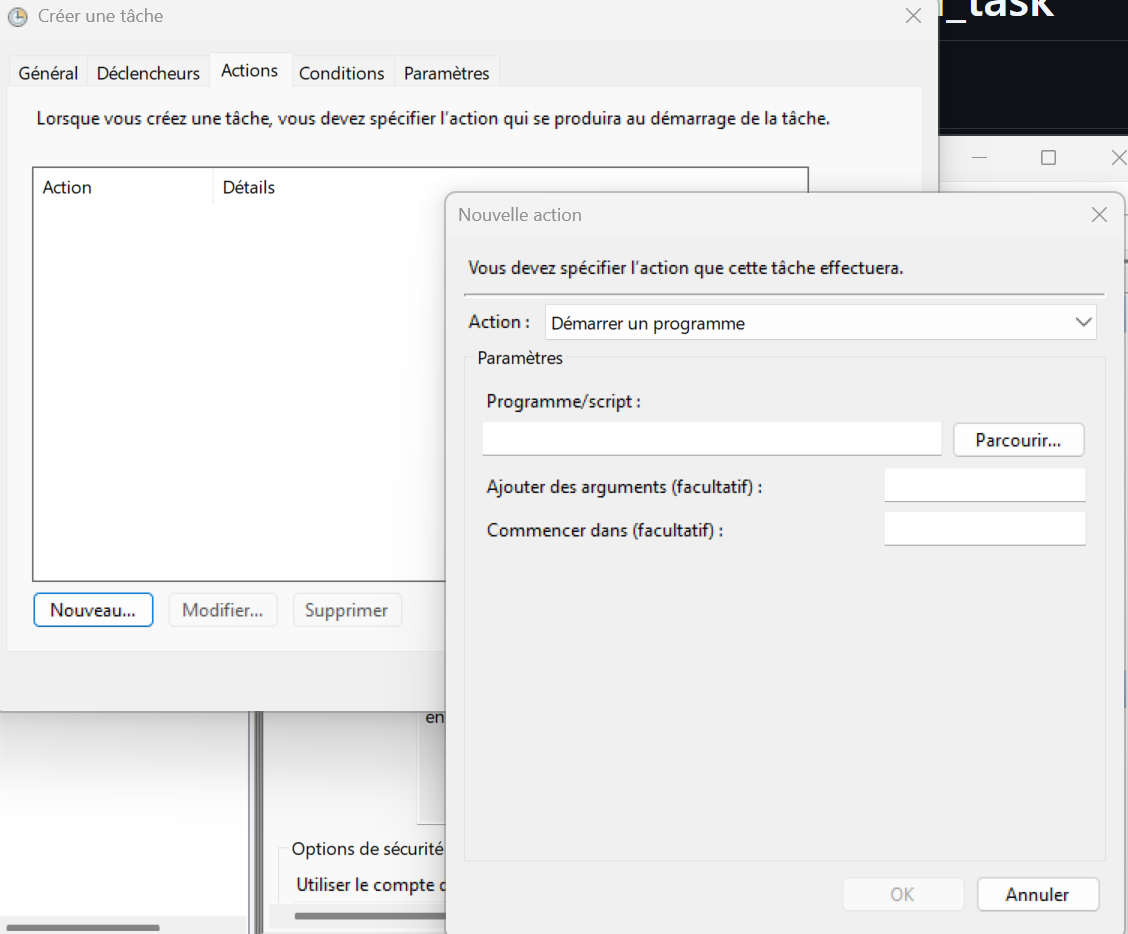Click the greyed OK button in Nouvelle action
The width and height of the screenshot is (1128, 934).
point(903,894)
